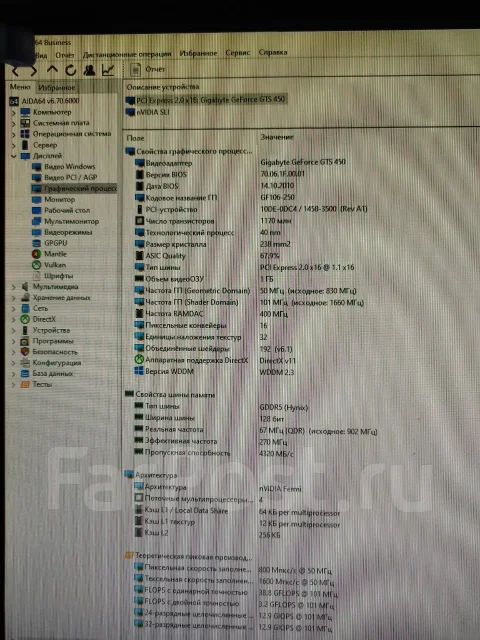Select the ASIC Quality row

tap(207, 256)
